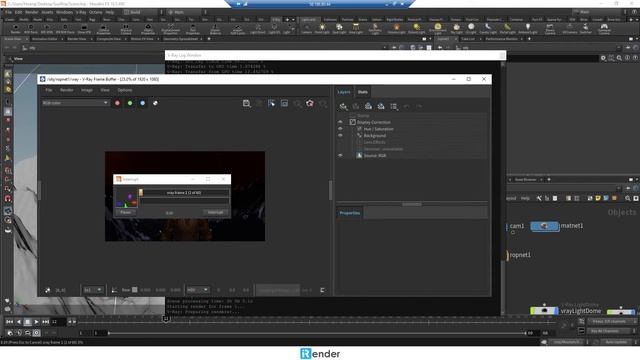Select the Source: RGB layer row
640x360 pixels.
(411, 156)
